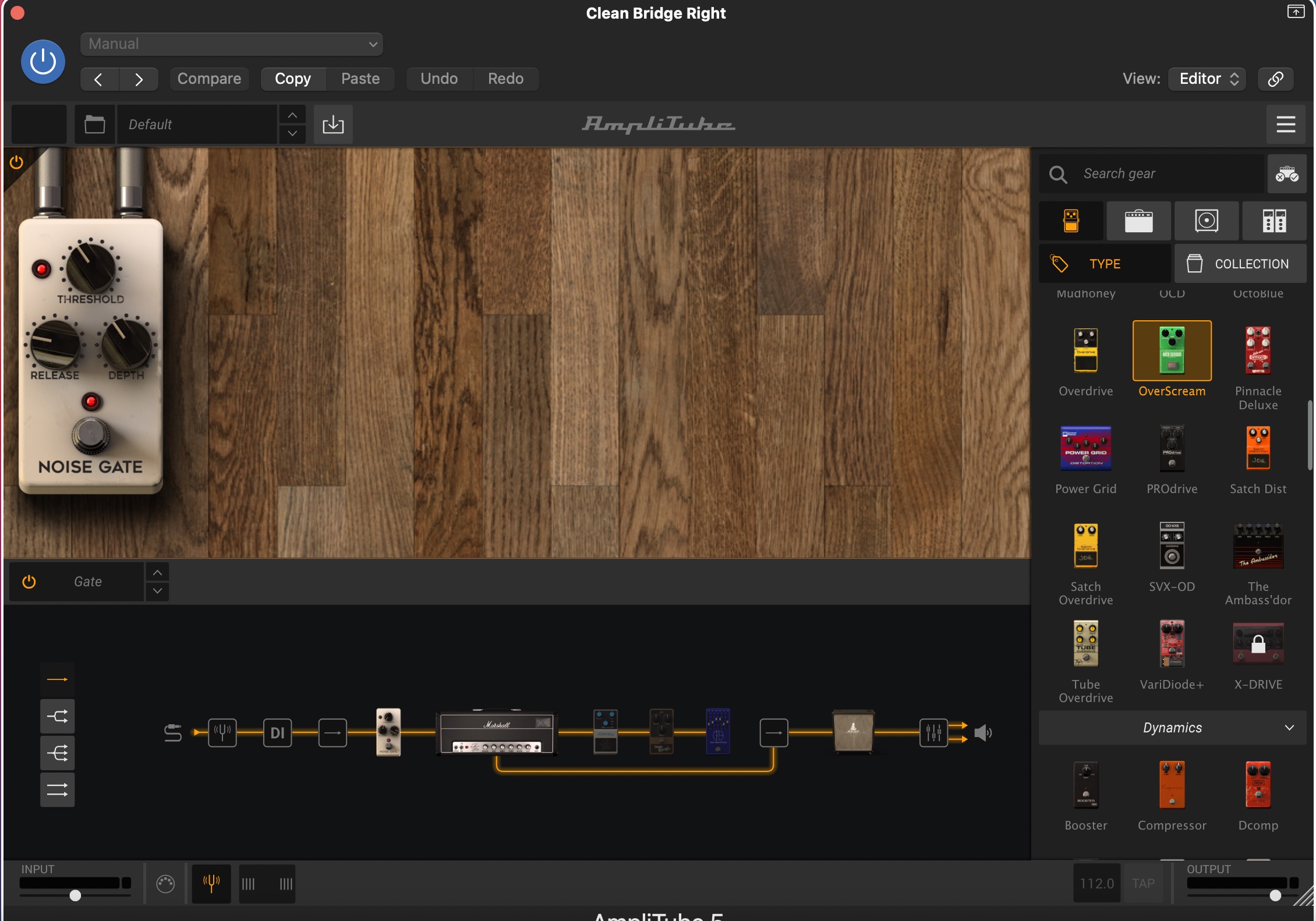This screenshot has height=921, width=1316.
Task: Go to next preset arrow
Action: coord(139,79)
